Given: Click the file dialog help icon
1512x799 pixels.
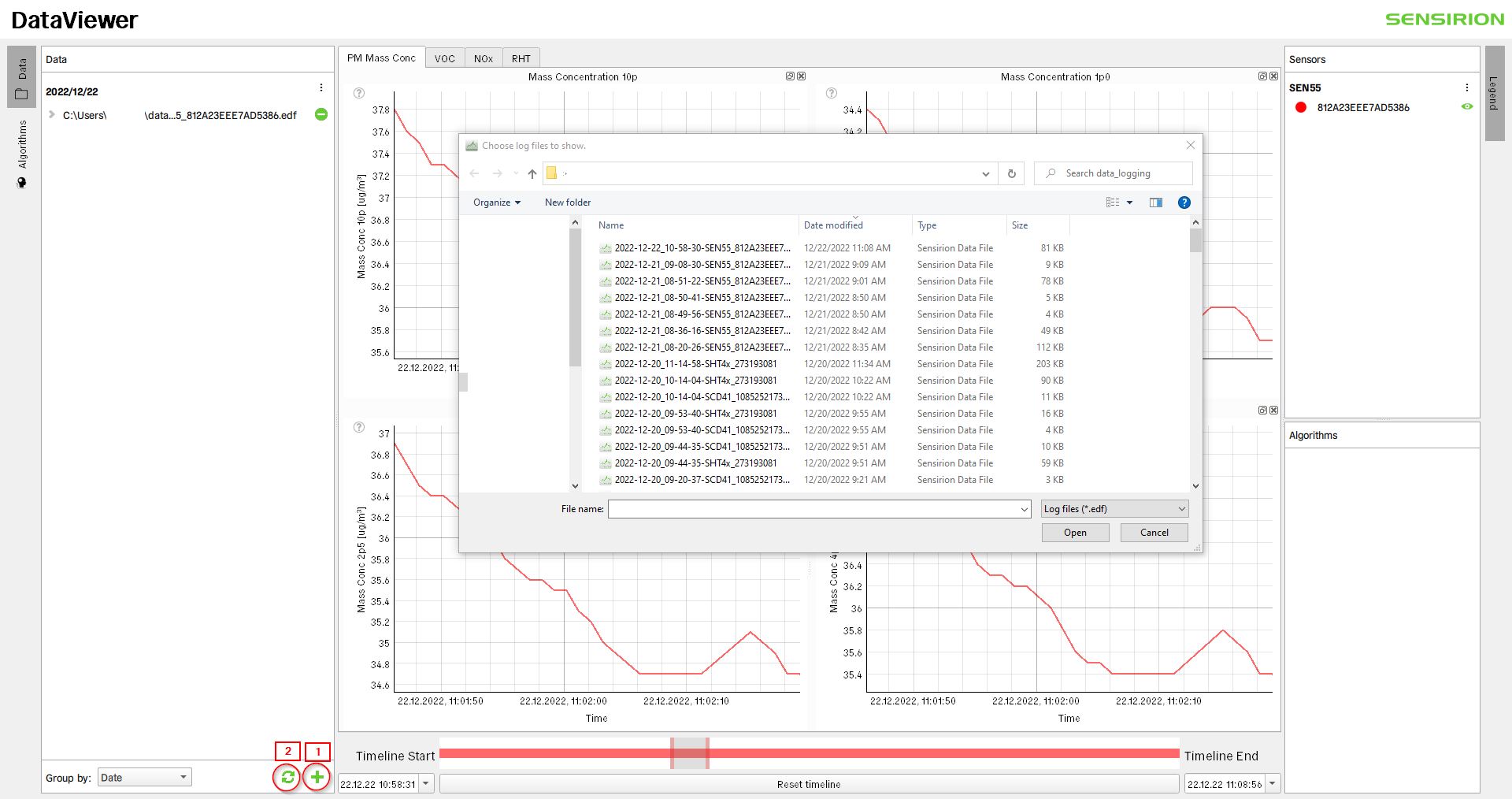Looking at the screenshot, I should pyautogui.click(x=1184, y=203).
